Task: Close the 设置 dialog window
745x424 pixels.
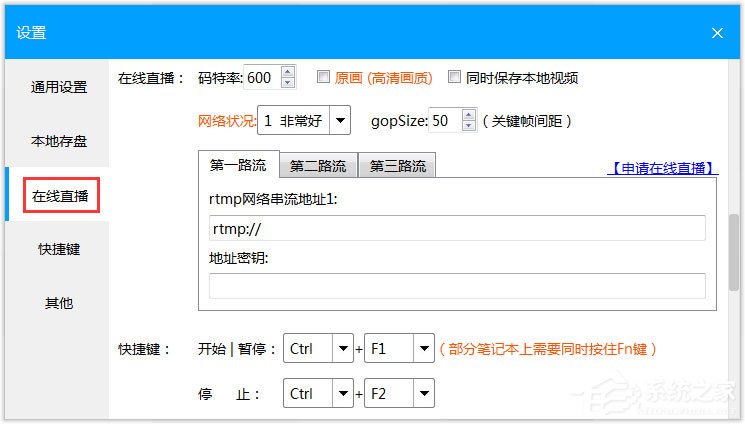Action: pos(717,32)
